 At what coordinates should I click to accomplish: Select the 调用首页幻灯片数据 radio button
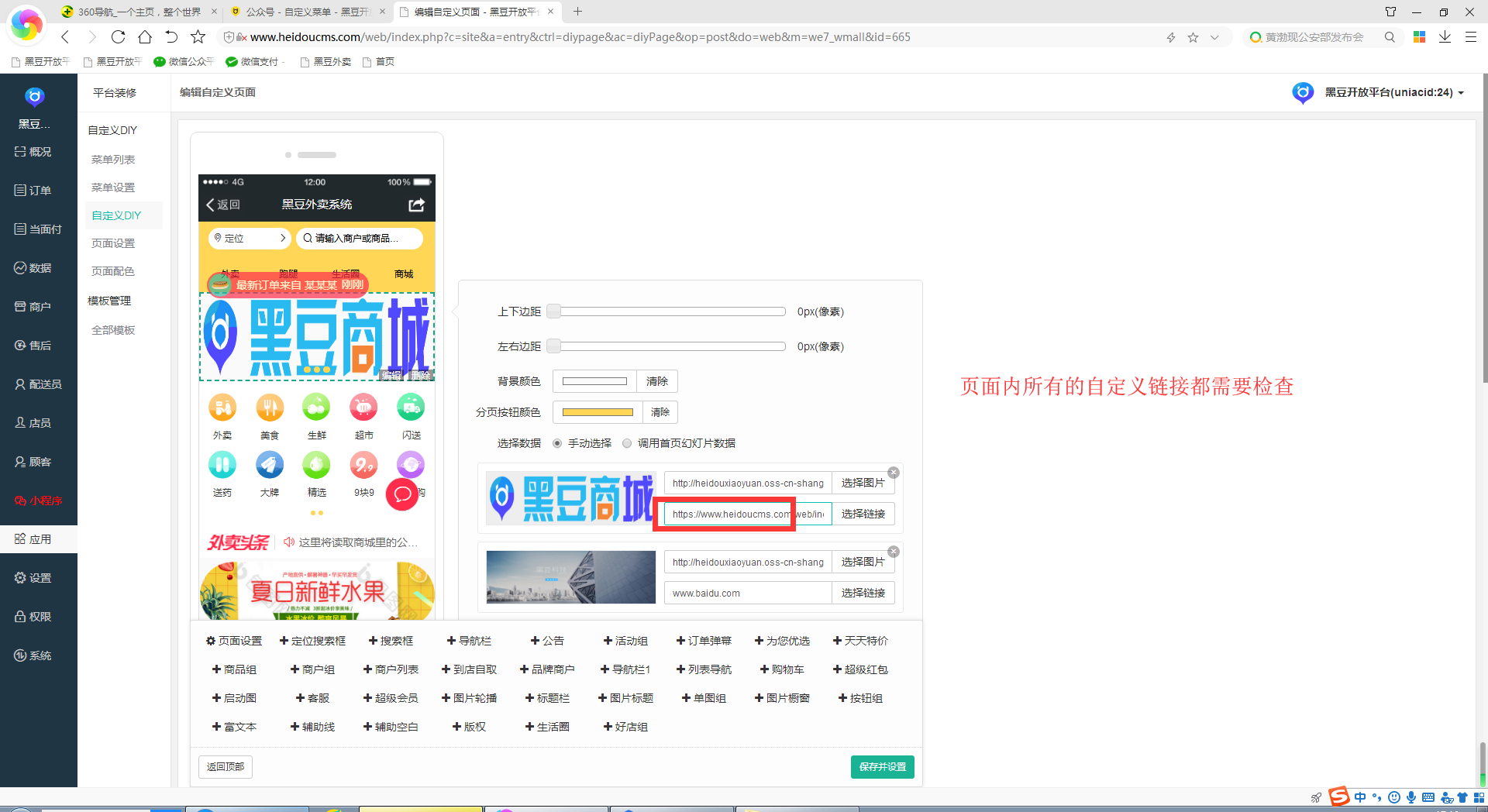click(x=627, y=443)
